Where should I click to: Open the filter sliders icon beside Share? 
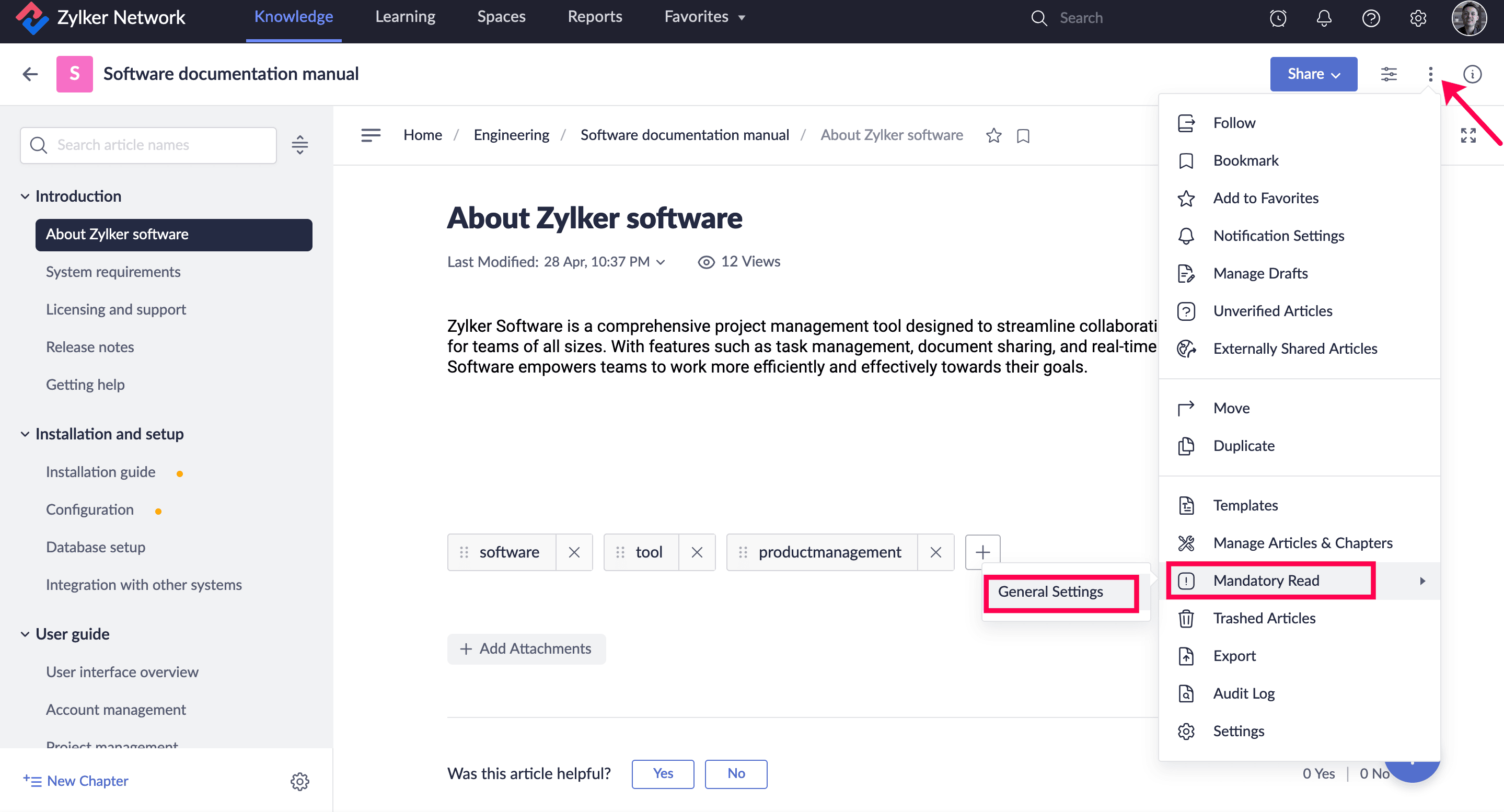pyautogui.click(x=1389, y=74)
